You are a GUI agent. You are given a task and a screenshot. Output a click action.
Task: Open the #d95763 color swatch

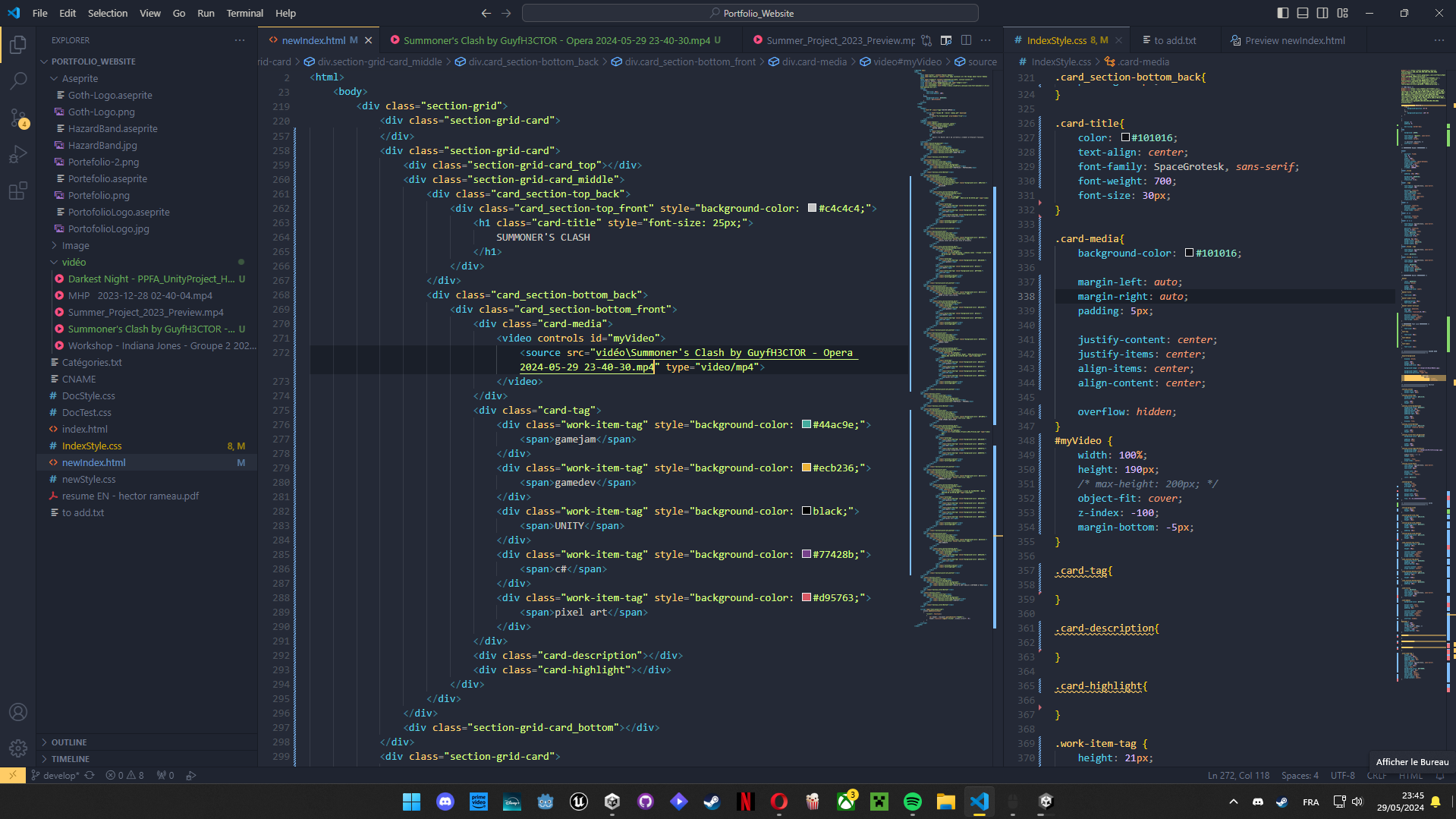tap(807, 597)
